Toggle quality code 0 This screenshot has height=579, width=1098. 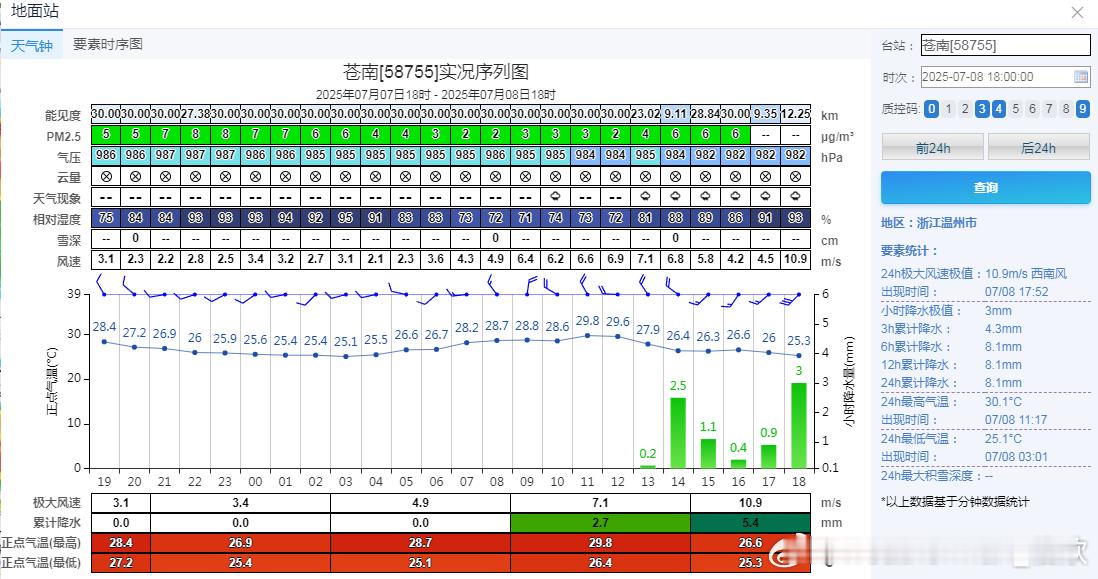coord(931,109)
